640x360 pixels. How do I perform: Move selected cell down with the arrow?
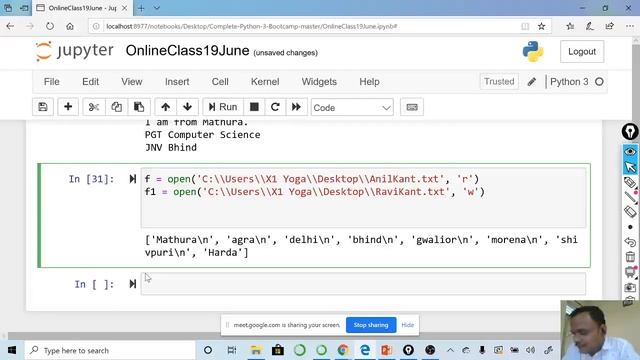(x=187, y=107)
